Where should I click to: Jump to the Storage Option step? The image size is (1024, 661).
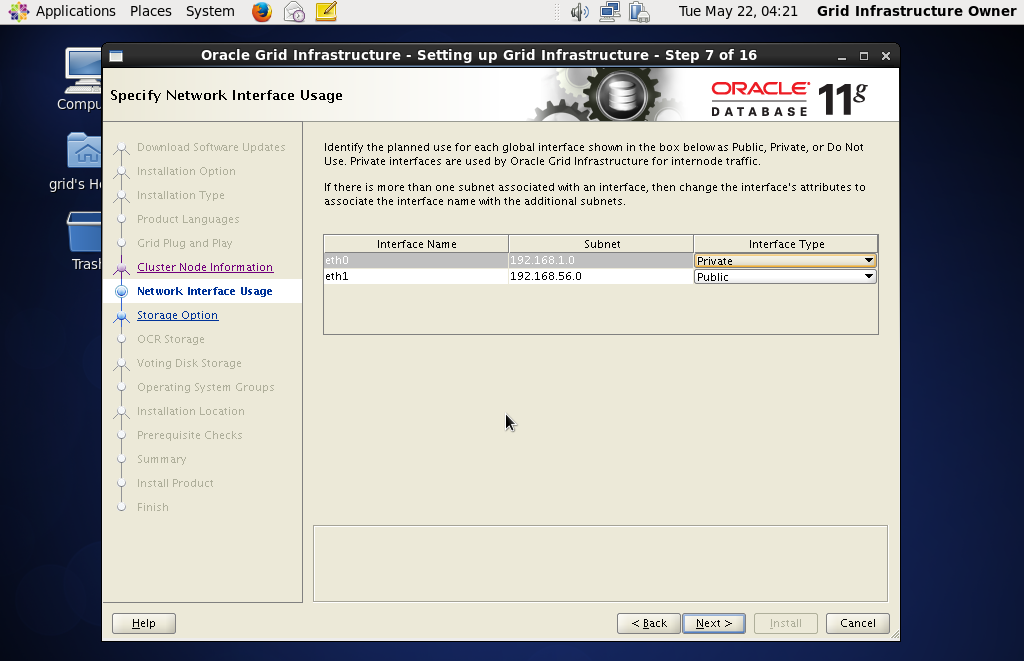click(177, 315)
